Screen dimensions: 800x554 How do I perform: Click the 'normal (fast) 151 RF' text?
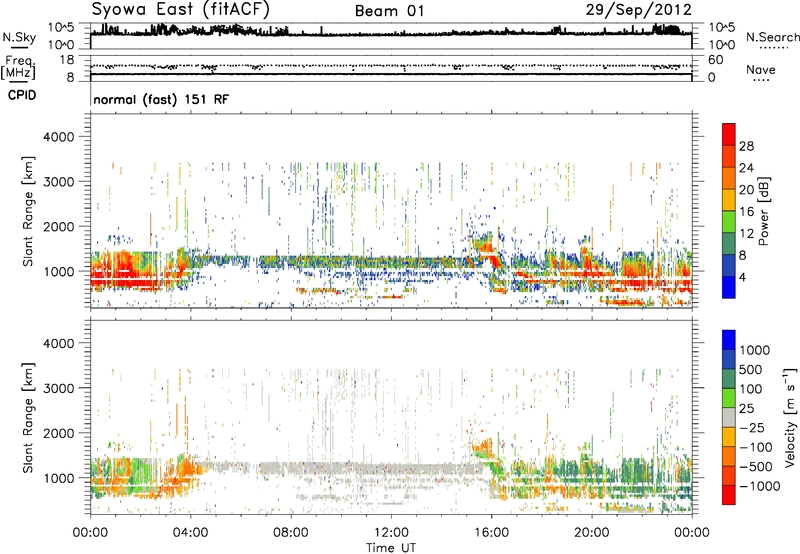click(x=161, y=99)
